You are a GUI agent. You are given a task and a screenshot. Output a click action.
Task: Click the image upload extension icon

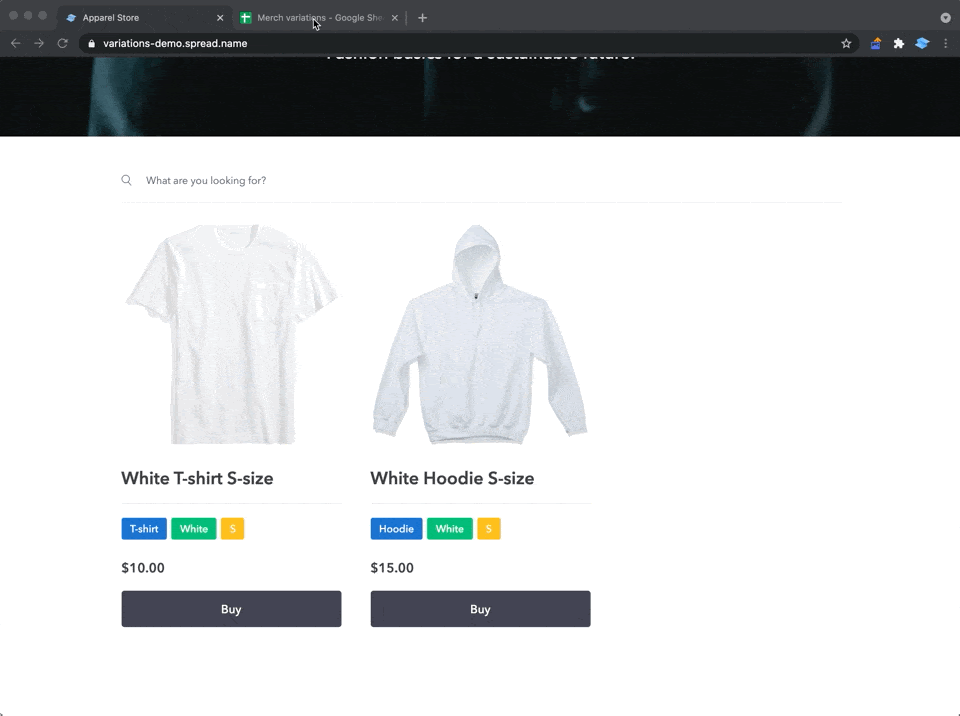pos(874,43)
